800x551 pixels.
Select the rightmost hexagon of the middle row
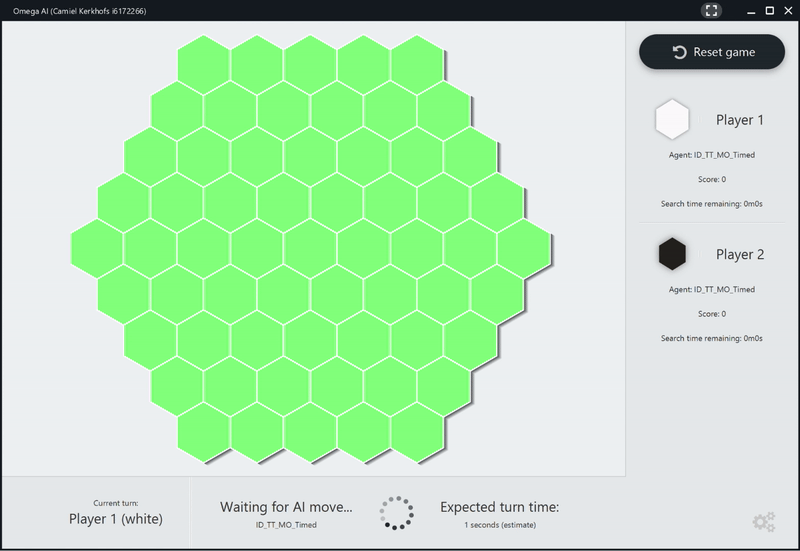[x=524, y=245]
